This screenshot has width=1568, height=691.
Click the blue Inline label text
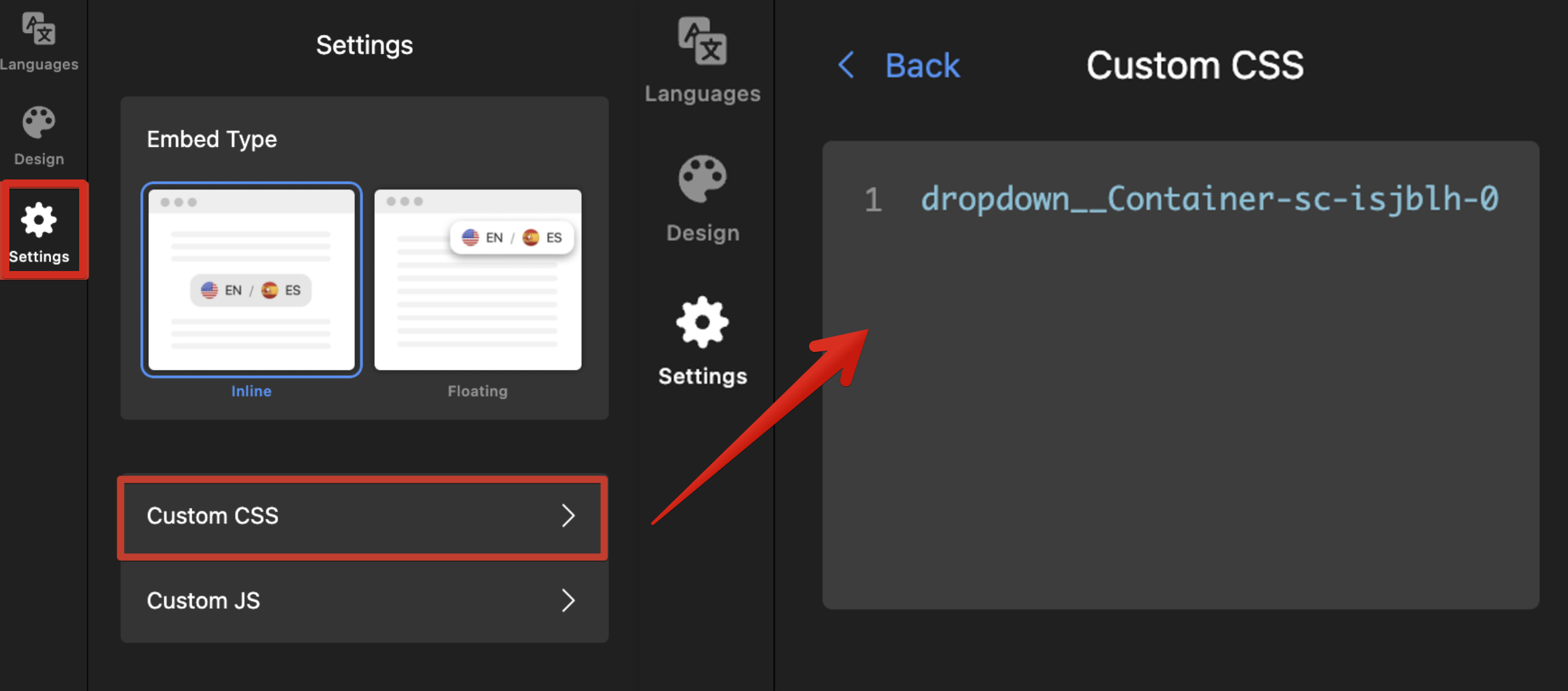coord(251,391)
